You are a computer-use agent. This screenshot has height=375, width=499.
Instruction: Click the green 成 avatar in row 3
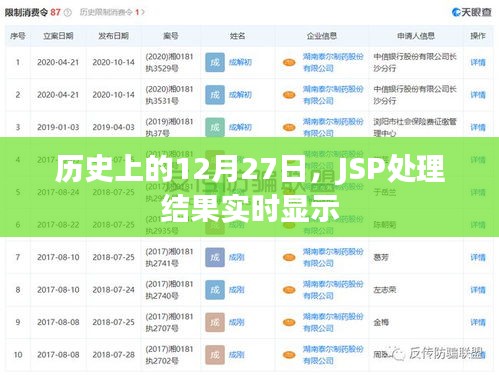click(215, 127)
